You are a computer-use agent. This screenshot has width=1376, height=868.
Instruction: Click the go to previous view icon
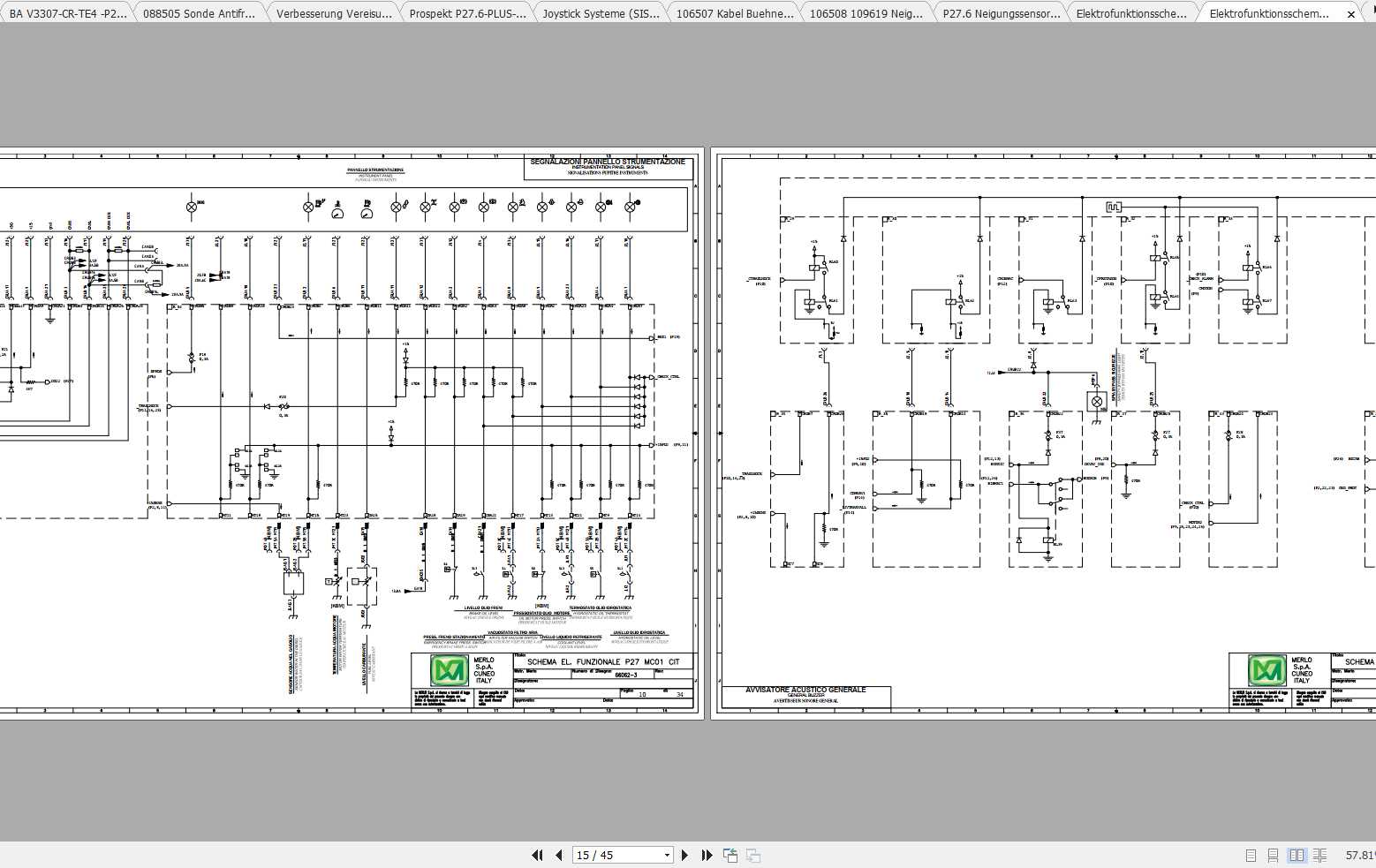click(x=730, y=855)
